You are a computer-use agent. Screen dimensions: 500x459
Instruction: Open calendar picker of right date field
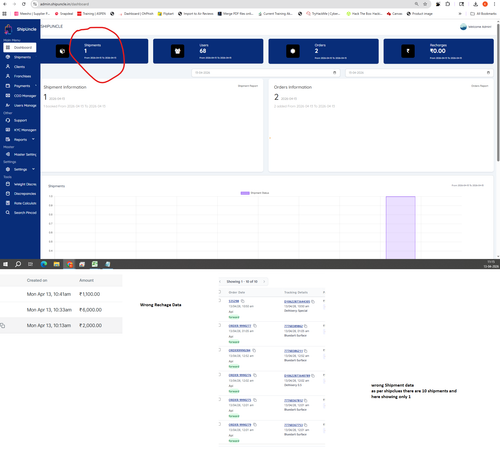(488, 73)
